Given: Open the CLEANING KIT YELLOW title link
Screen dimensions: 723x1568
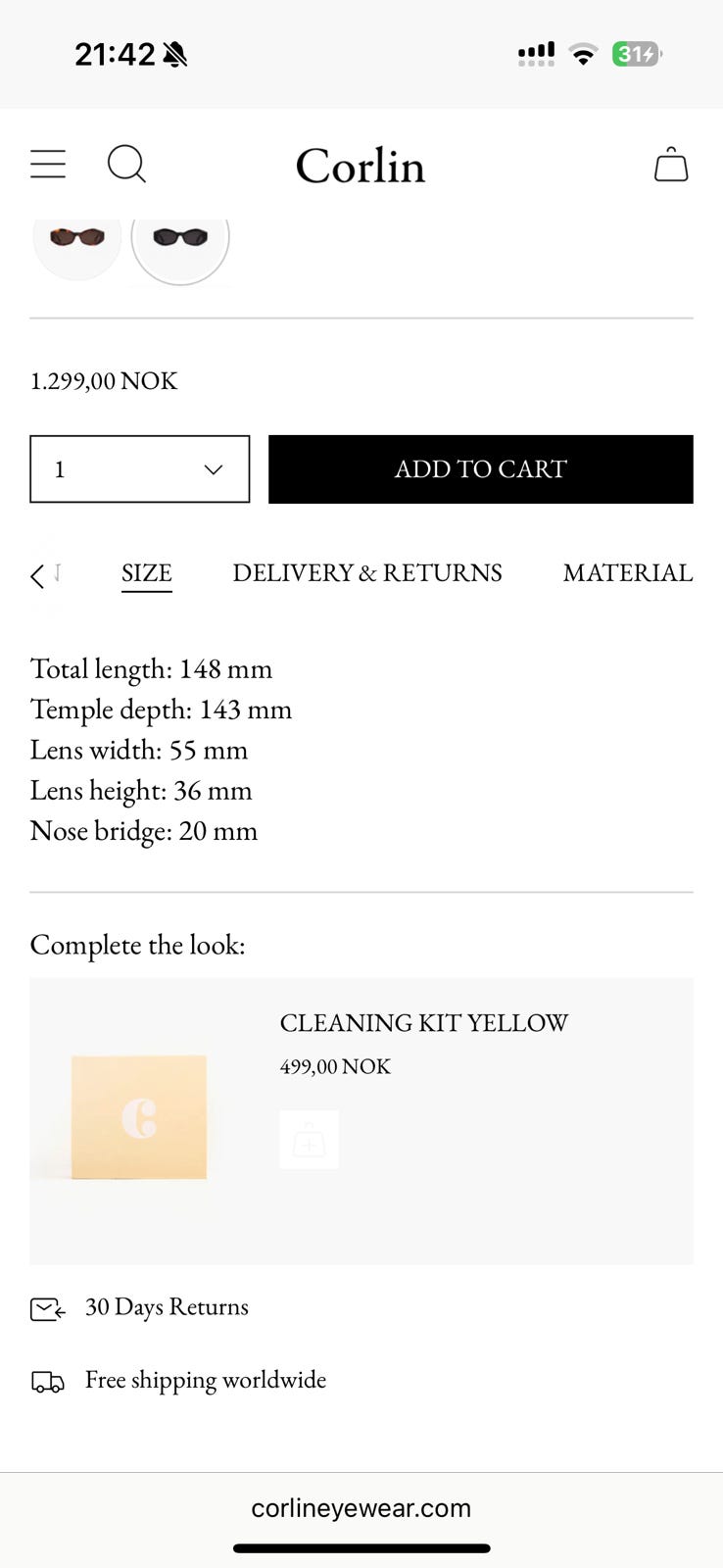Looking at the screenshot, I should (423, 1023).
